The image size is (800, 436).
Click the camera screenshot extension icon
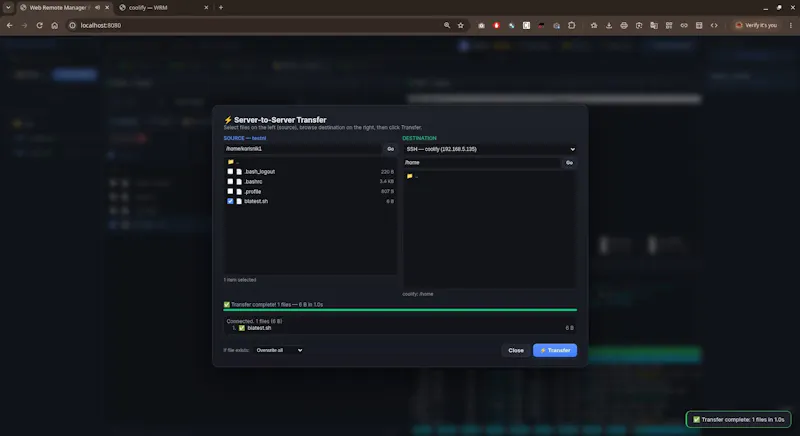coord(481,25)
